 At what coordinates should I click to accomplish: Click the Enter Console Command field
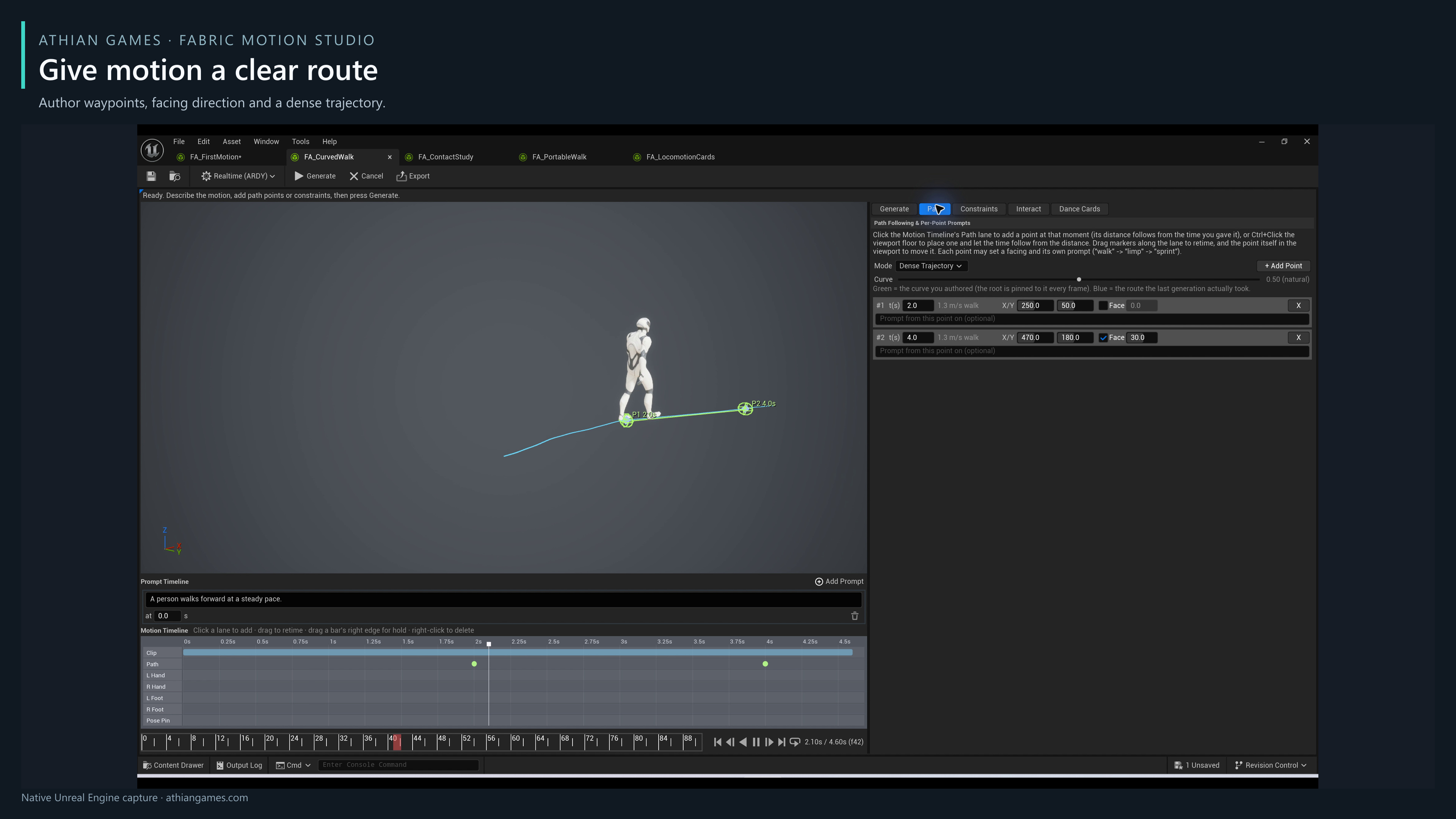[x=399, y=765]
